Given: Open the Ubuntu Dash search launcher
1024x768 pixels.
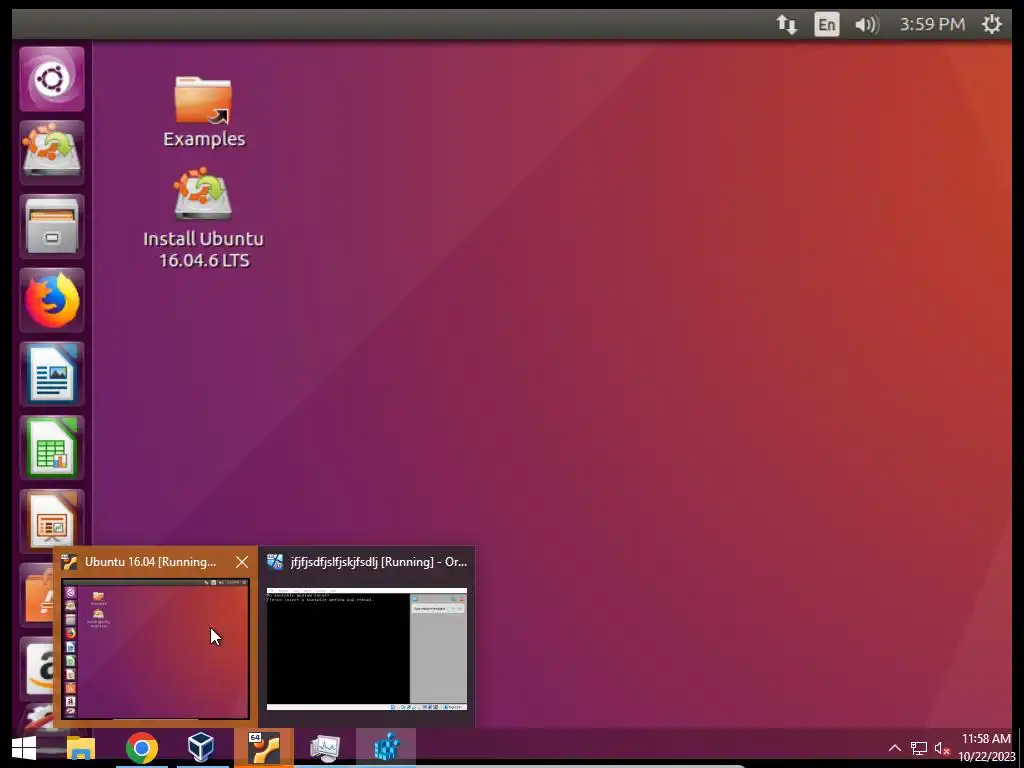Looking at the screenshot, I should coord(52,79).
